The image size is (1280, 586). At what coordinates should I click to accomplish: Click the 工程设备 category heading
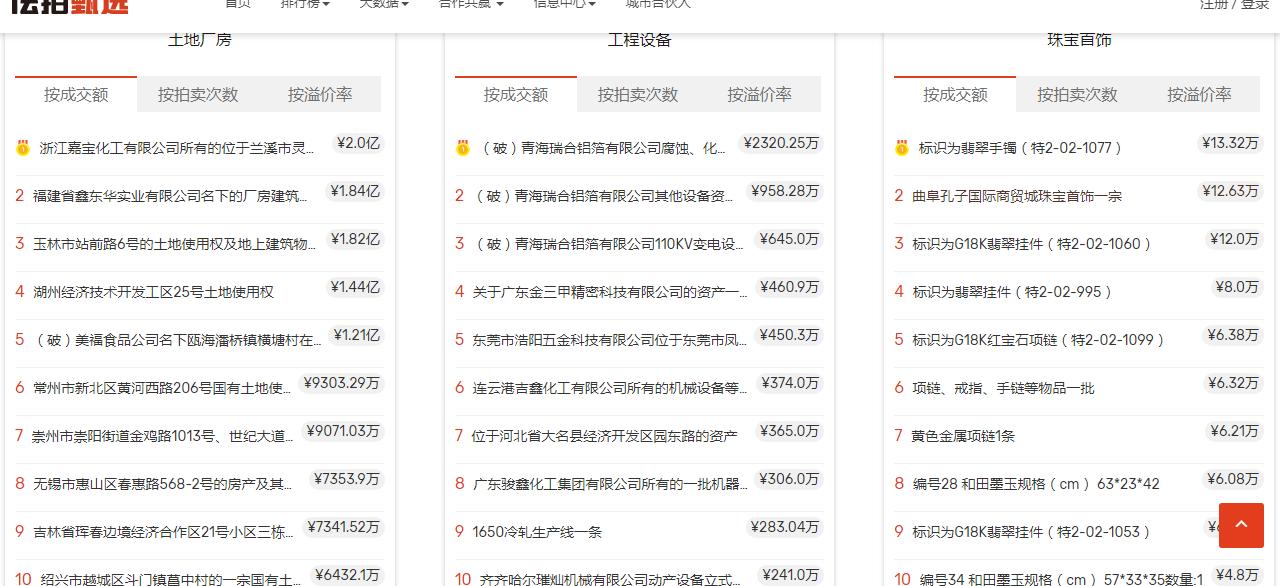click(x=640, y=40)
